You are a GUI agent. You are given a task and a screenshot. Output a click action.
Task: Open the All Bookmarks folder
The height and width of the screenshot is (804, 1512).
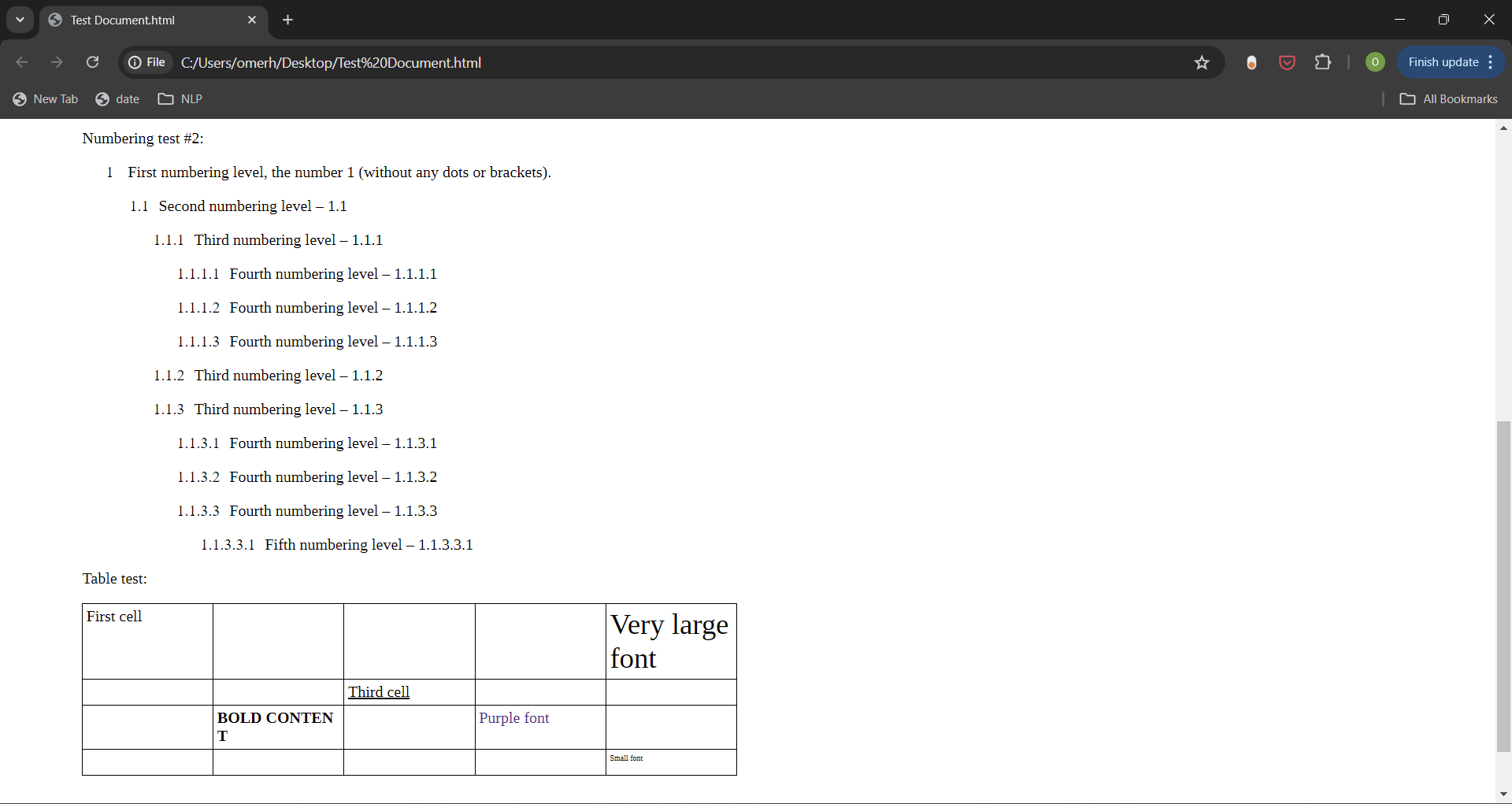click(1449, 99)
